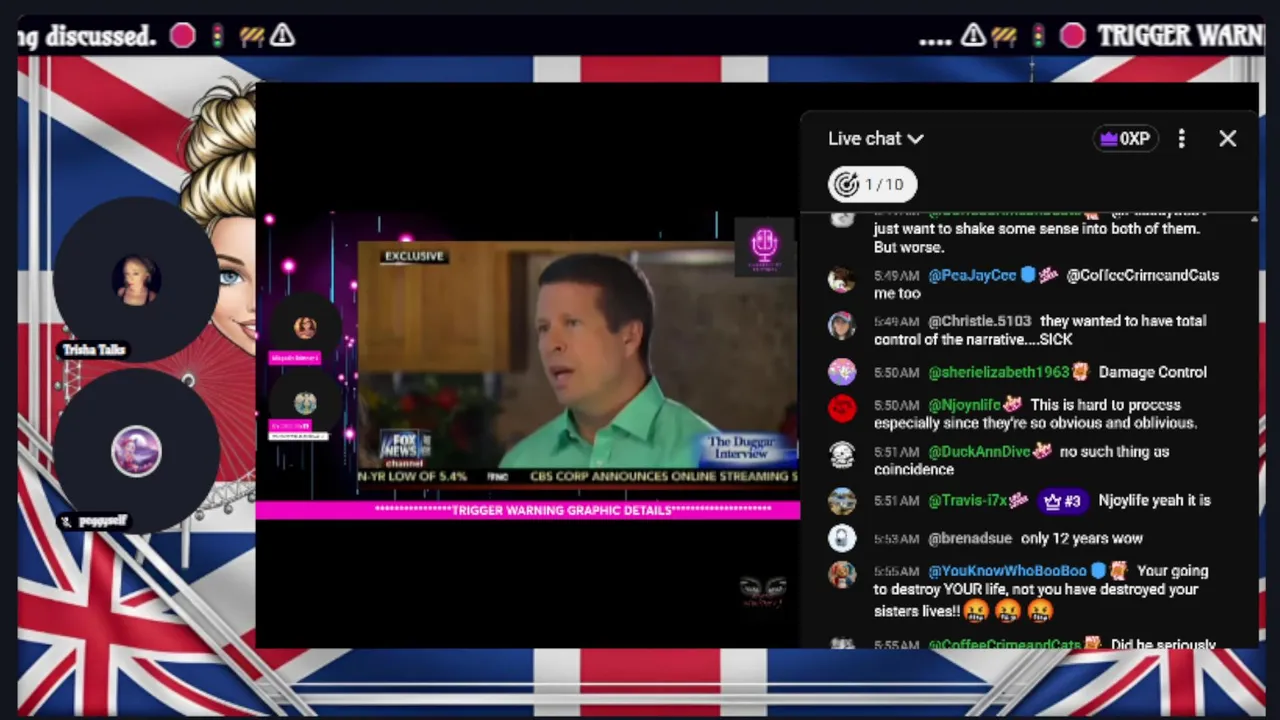Image resolution: width=1280 pixels, height=720 pixels.
Task: Open the avatar beside @PeaJayCee's message
Action: (x=842, y=280)
